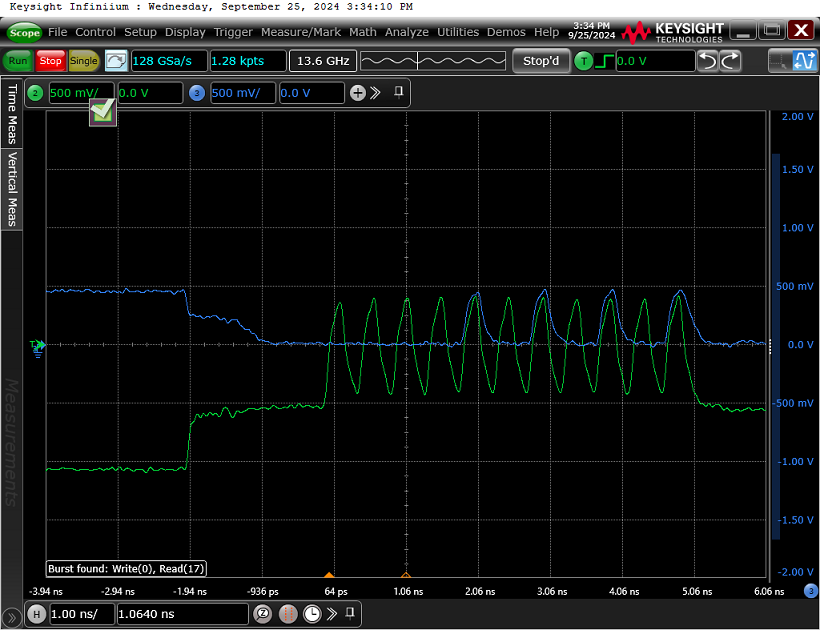Click the channel ground reference marker
This screenshot has width=820, height=630.
pyautogui.click(x=38, y=347)
